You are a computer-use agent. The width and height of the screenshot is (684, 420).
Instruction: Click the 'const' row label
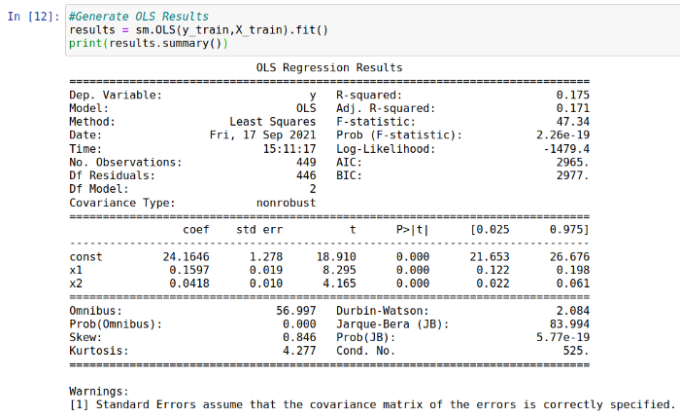(x=86, y=257)
